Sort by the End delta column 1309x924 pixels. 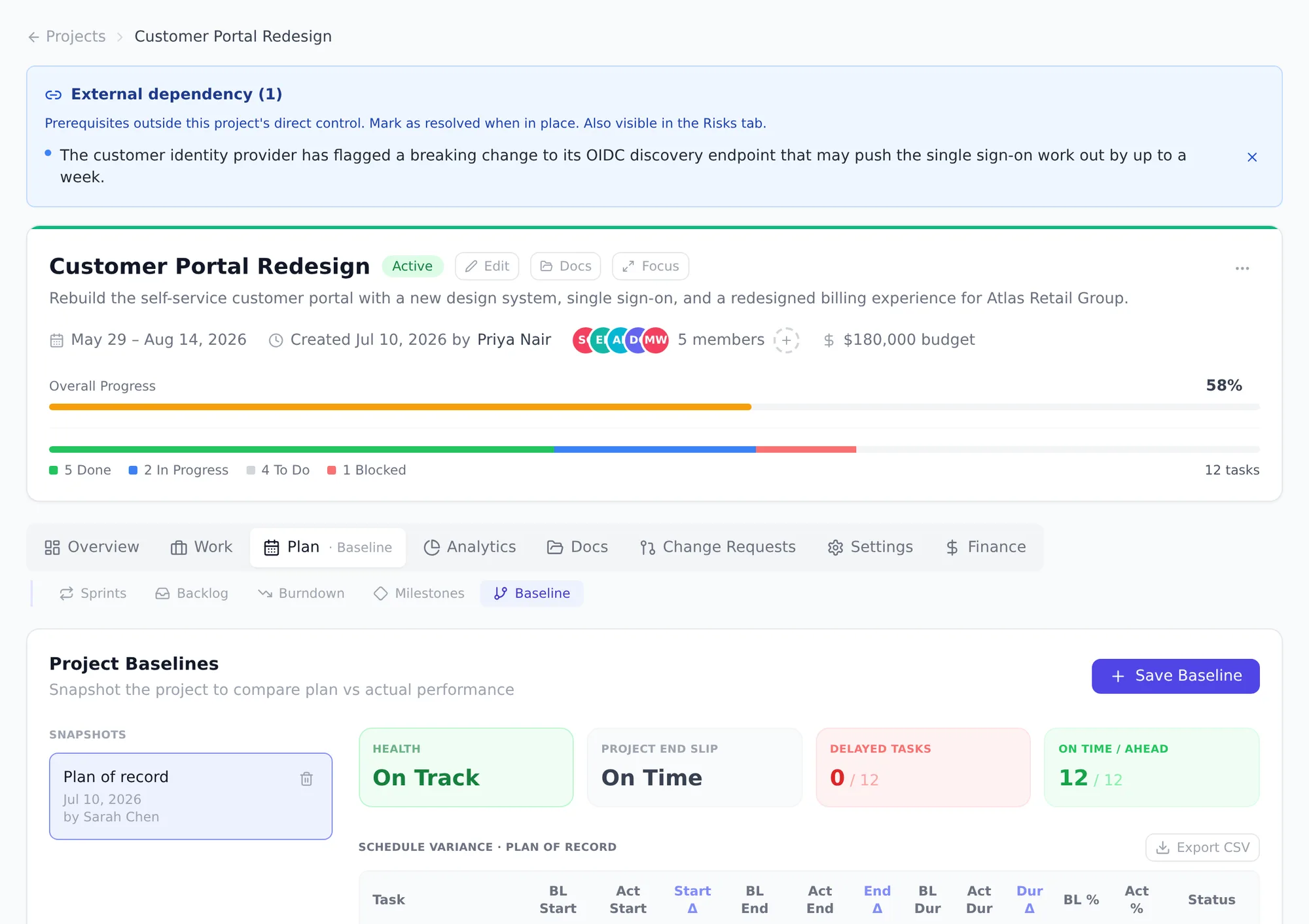pos(877,900)
